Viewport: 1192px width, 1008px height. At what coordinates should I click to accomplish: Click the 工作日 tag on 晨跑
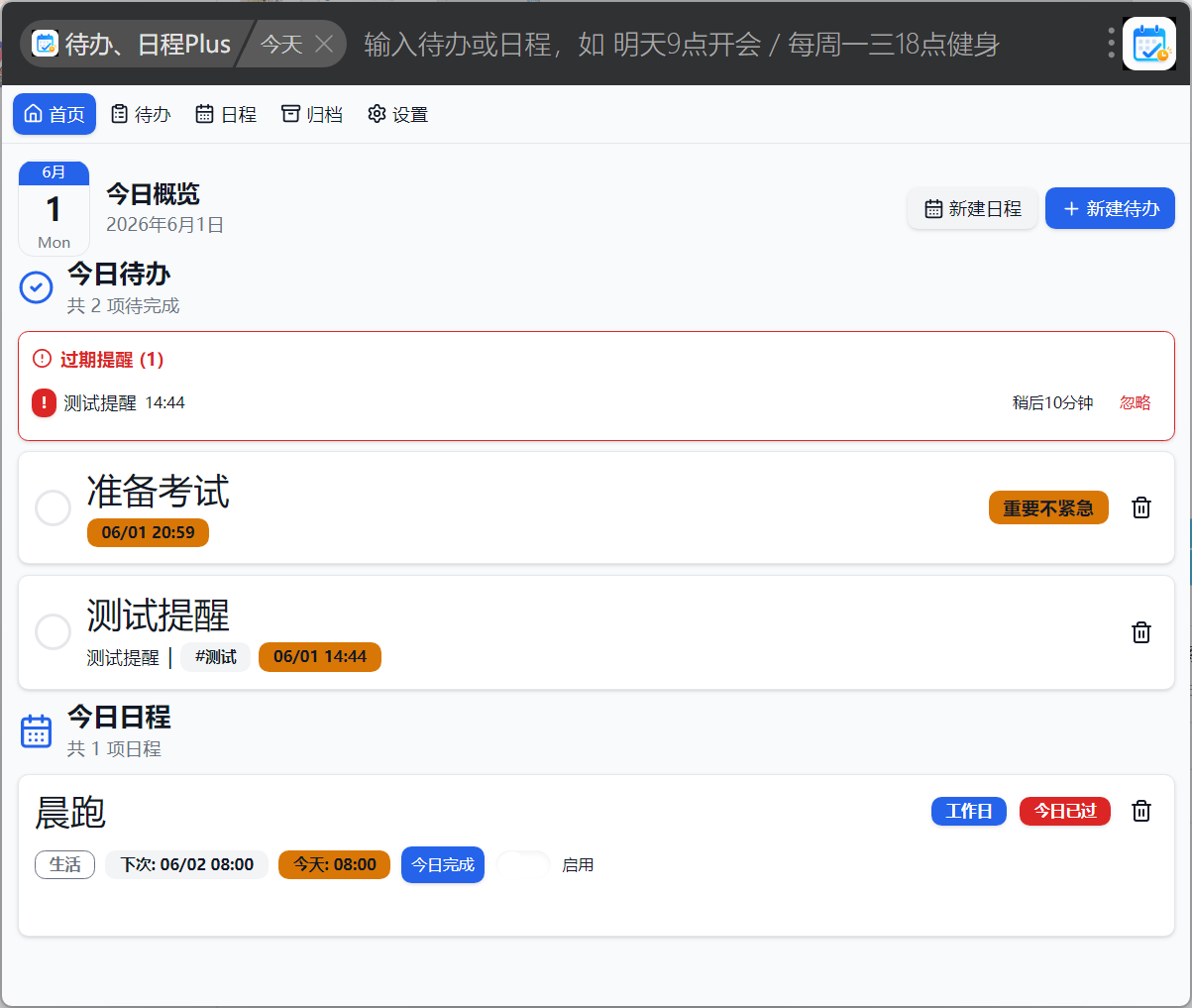(969, 811)
